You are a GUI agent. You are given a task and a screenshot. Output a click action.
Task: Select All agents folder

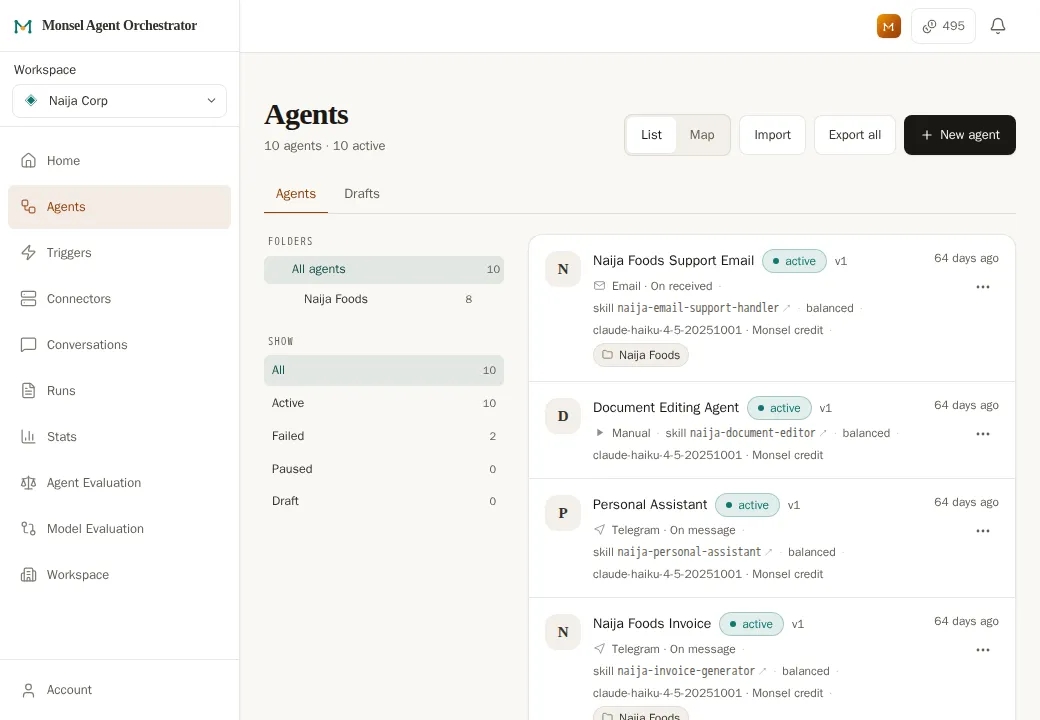[x=383, y=269]
